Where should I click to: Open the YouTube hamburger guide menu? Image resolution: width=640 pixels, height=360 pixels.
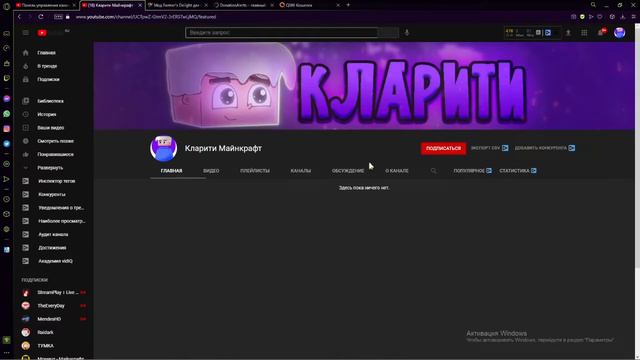click(26, 33)
